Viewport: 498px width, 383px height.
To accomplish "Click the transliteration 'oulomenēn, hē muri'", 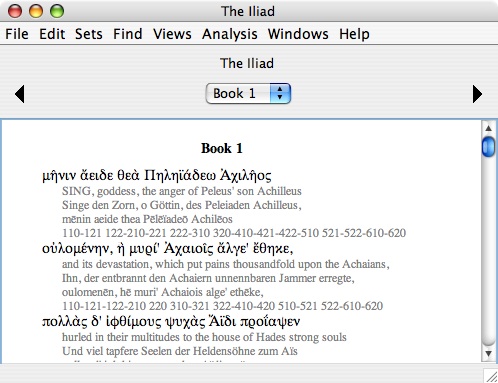I will [x=163, y=292].
